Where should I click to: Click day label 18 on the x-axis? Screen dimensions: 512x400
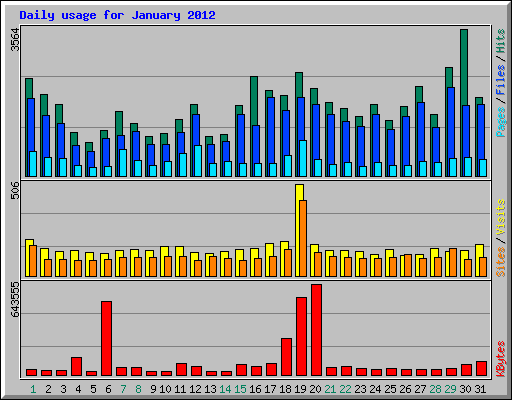[x=285, y=389]
